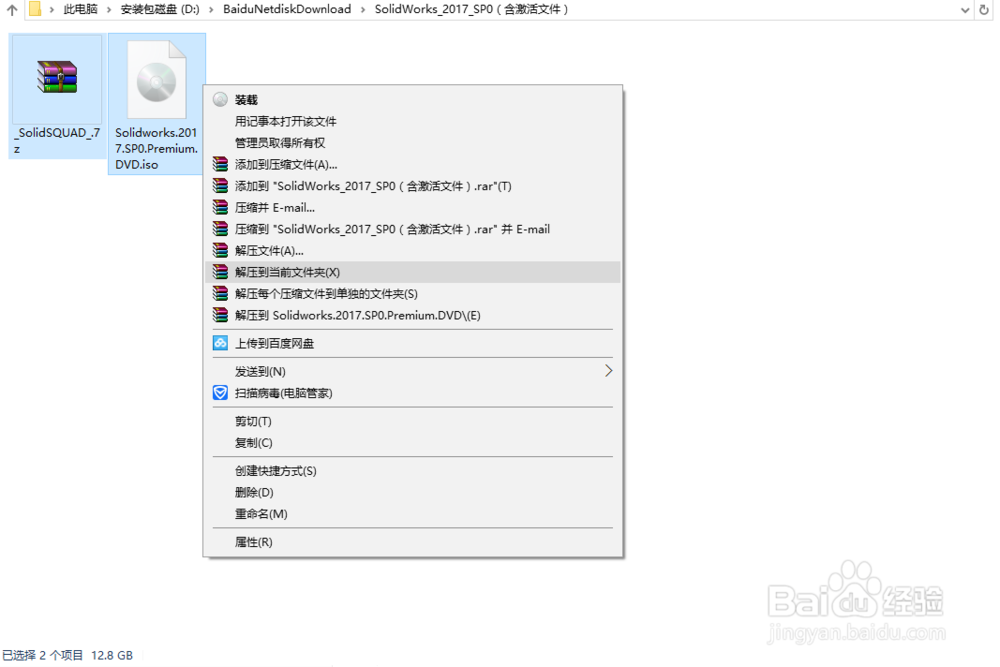Expand the chevron after 此电脑 breadcrumb
The width and height of the screenshot is (1000, 667).
pos(109,10)
